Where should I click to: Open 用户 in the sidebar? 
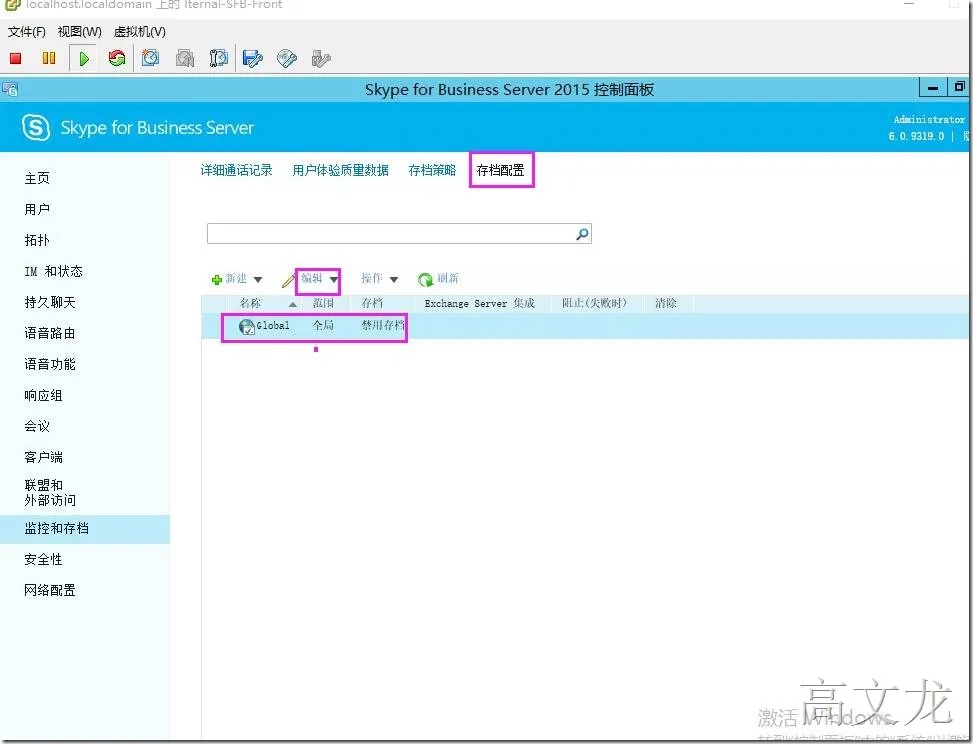37,210
